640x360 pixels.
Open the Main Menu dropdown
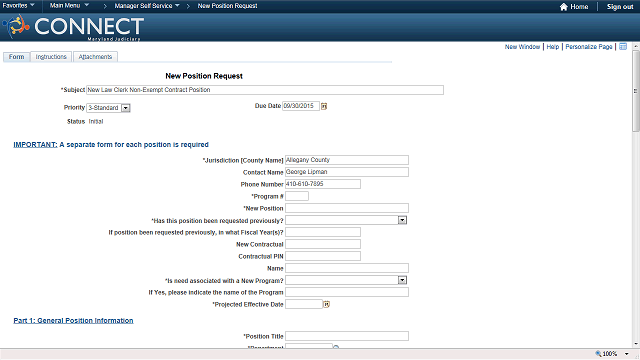[69, 6]
